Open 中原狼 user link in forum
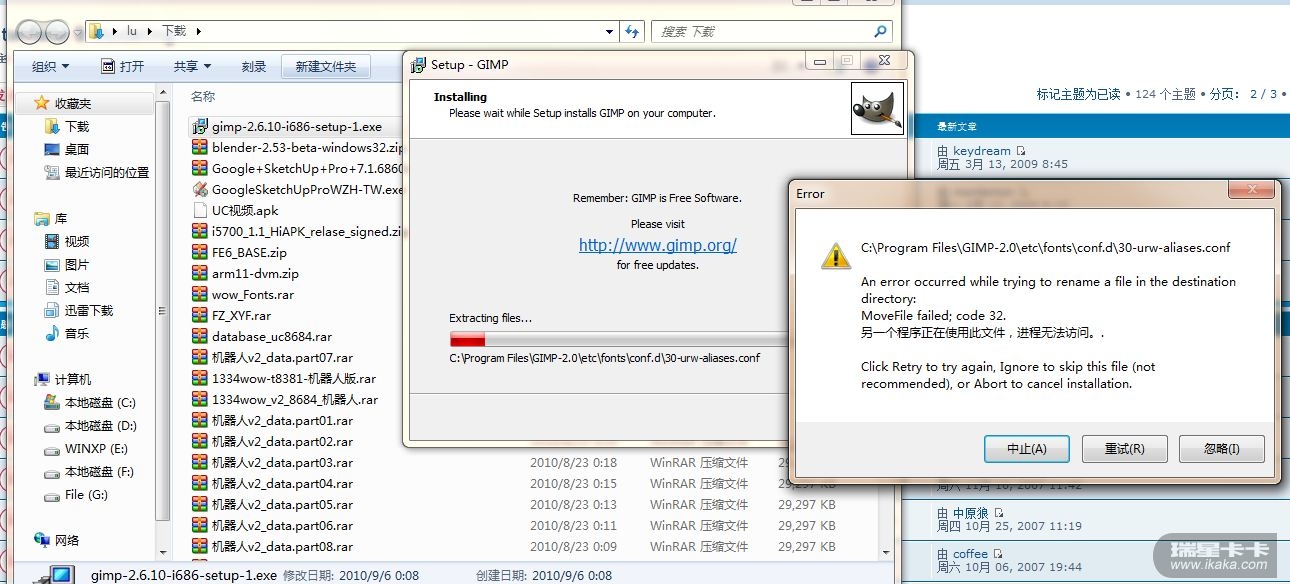This screenshot has width=1290, height=584. 971,513
